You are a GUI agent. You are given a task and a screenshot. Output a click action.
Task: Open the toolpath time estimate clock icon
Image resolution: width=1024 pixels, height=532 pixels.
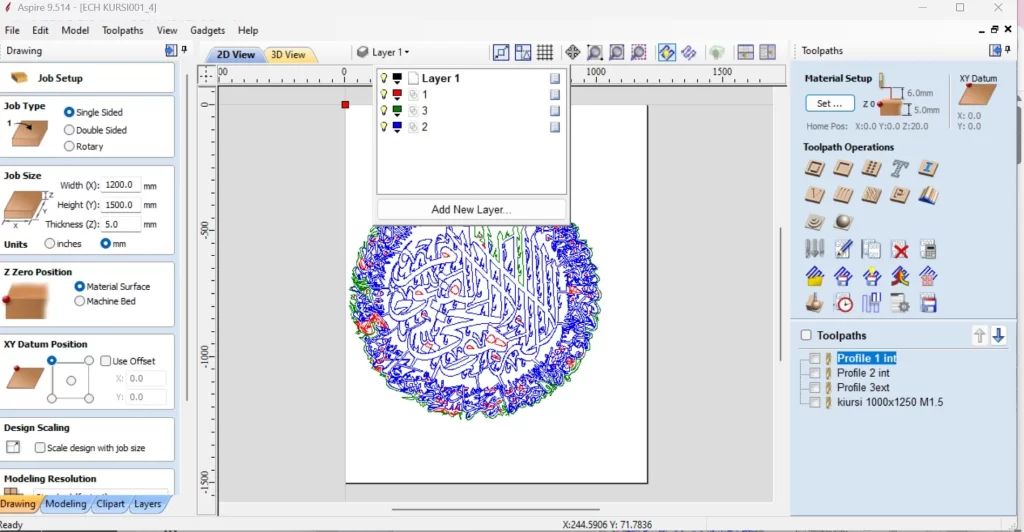(x=843, y=303)
